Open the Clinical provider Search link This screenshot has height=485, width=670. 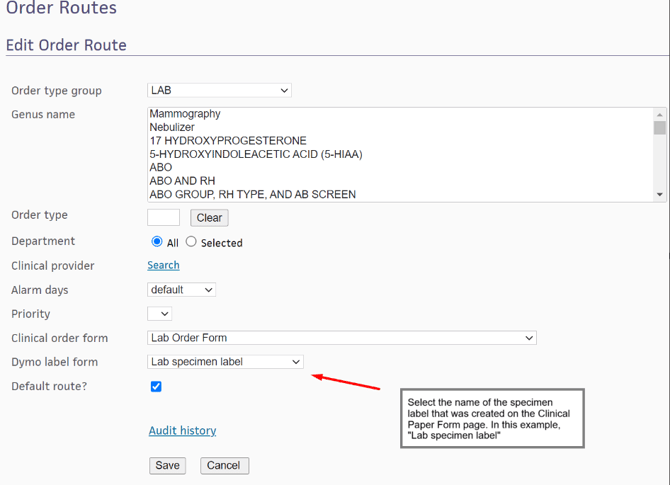tap(163, 266)
